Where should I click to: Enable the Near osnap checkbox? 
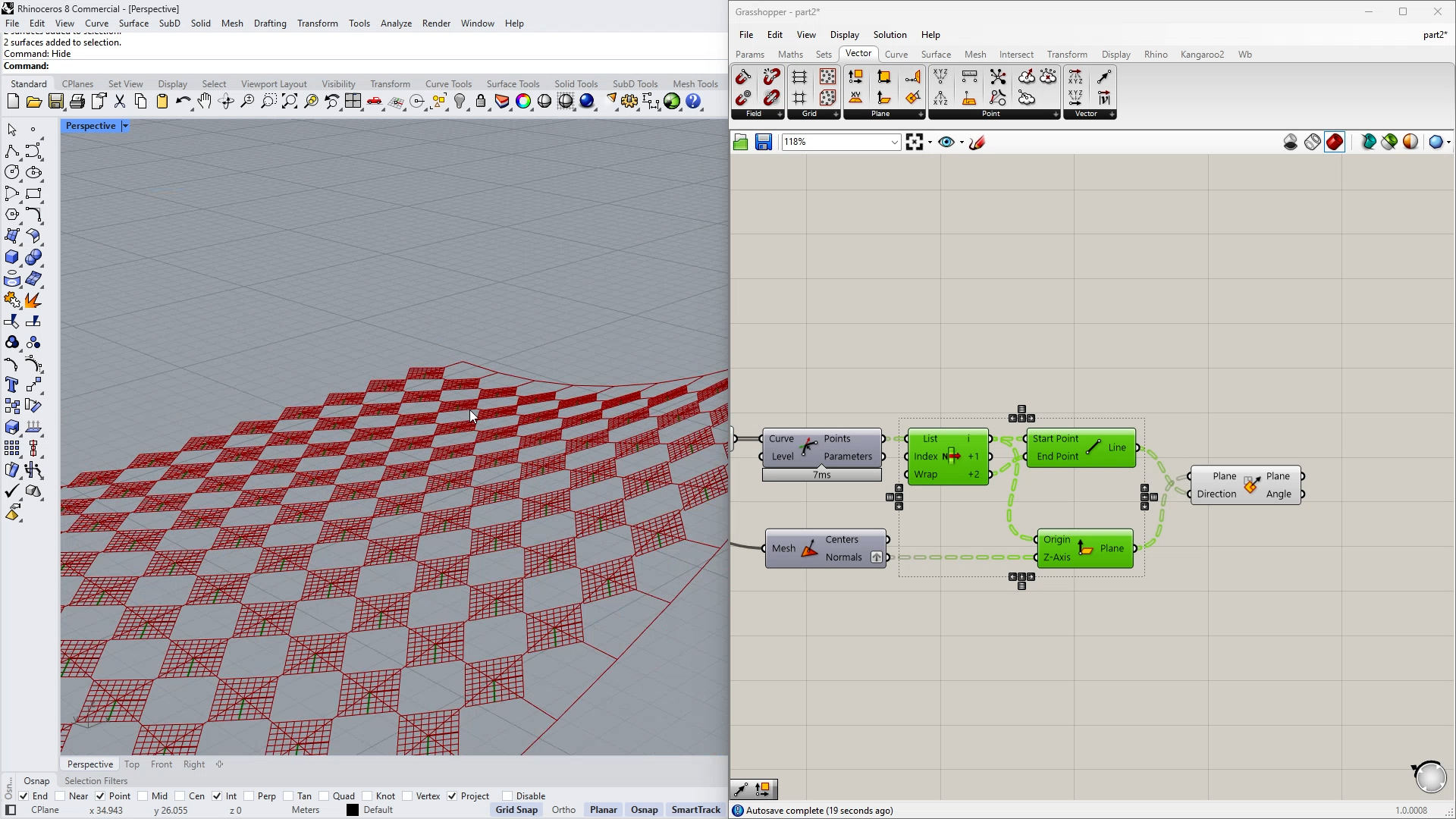coord(60,796)
